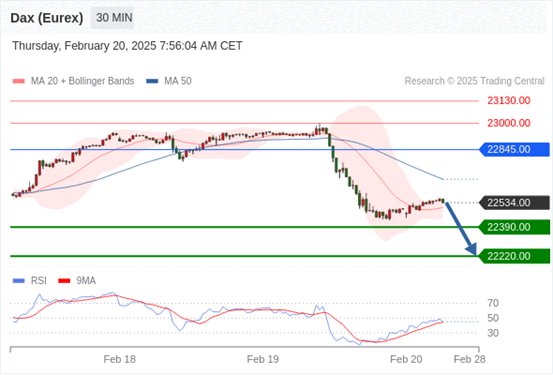
Task: Click the 23000.00 resistance label
Action: (x=509, y=123)
